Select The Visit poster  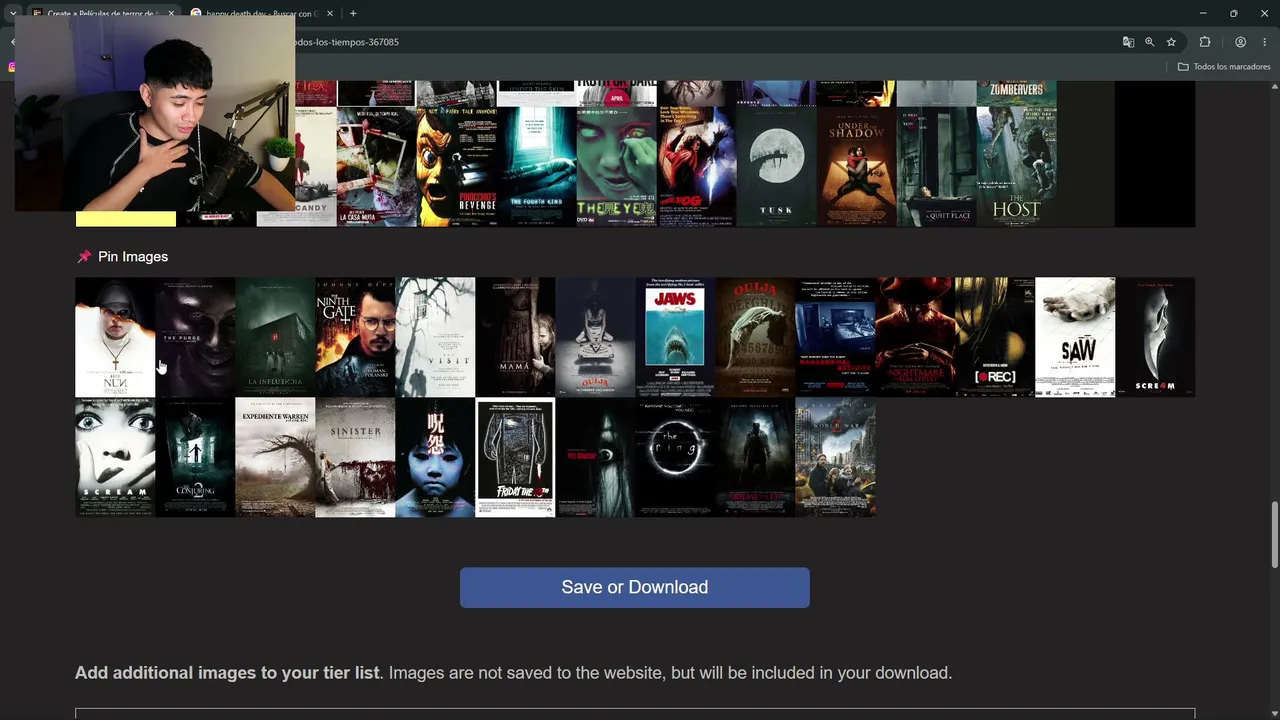click(x=435, y=337)
